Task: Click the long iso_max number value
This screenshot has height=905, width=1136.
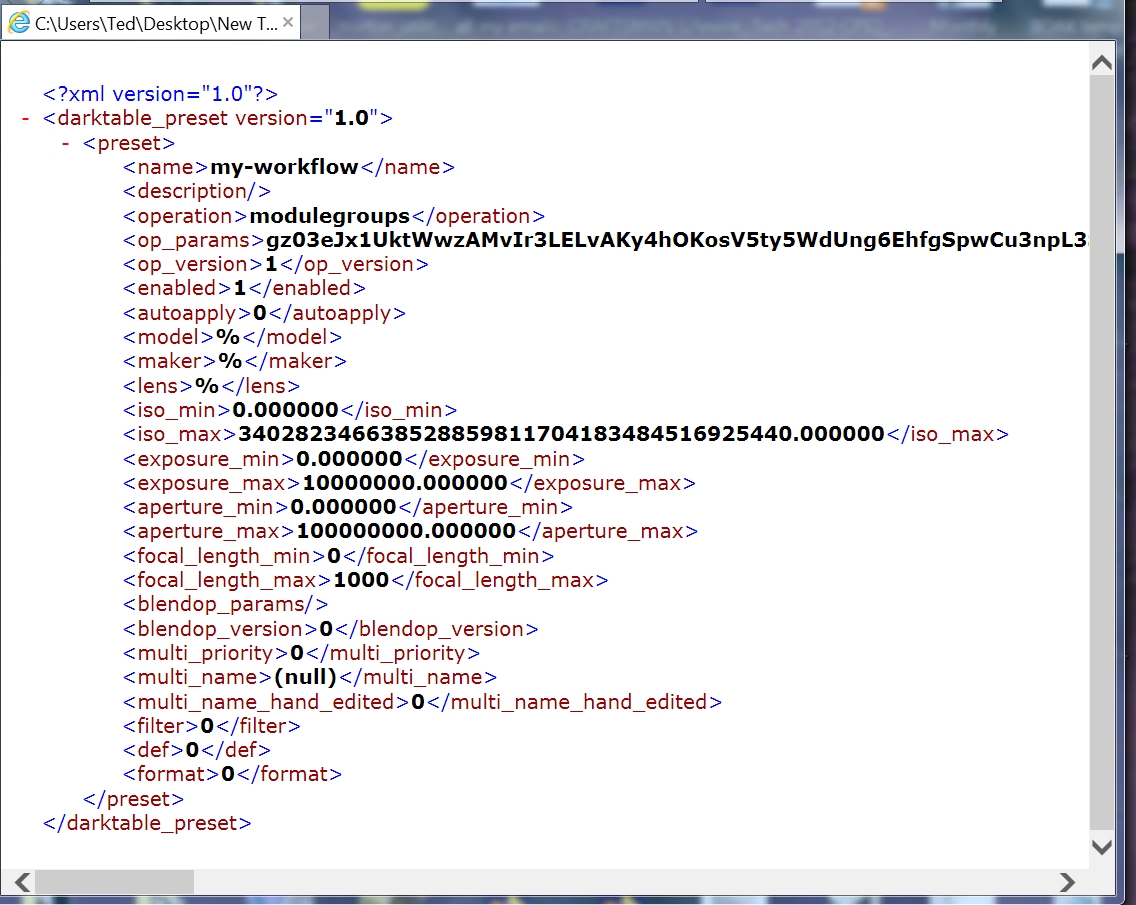Action: (561, 434)
